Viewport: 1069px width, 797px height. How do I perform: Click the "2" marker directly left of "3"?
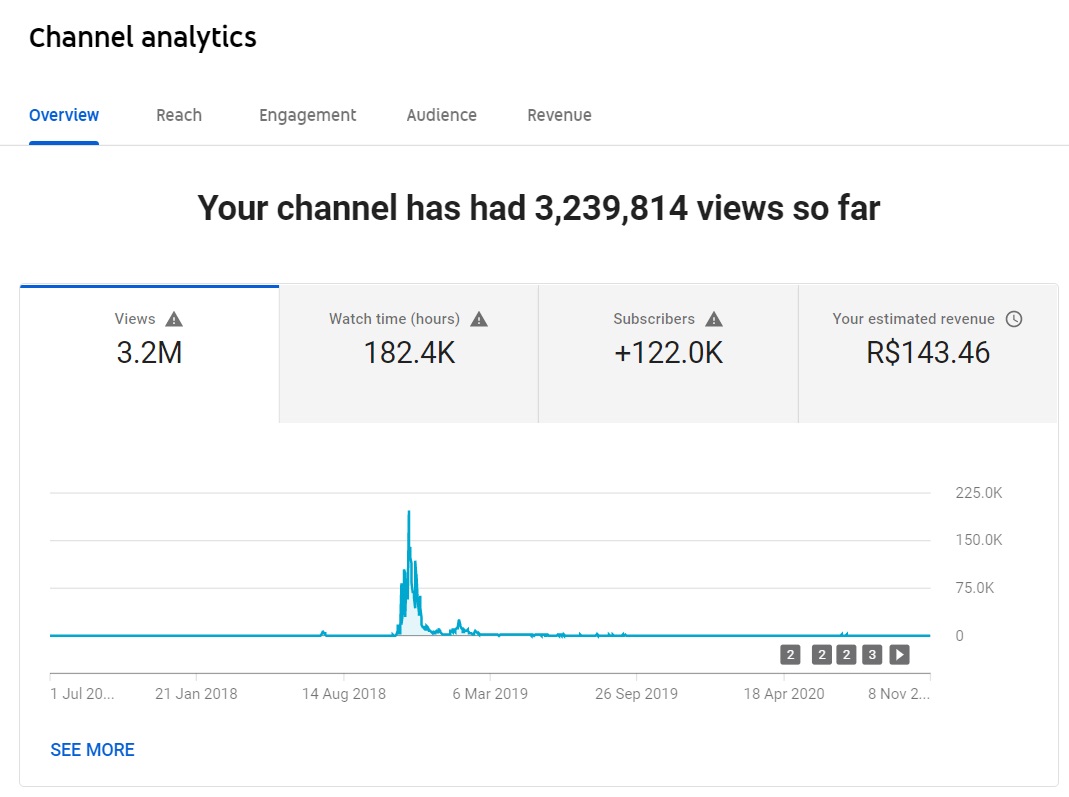847,655
